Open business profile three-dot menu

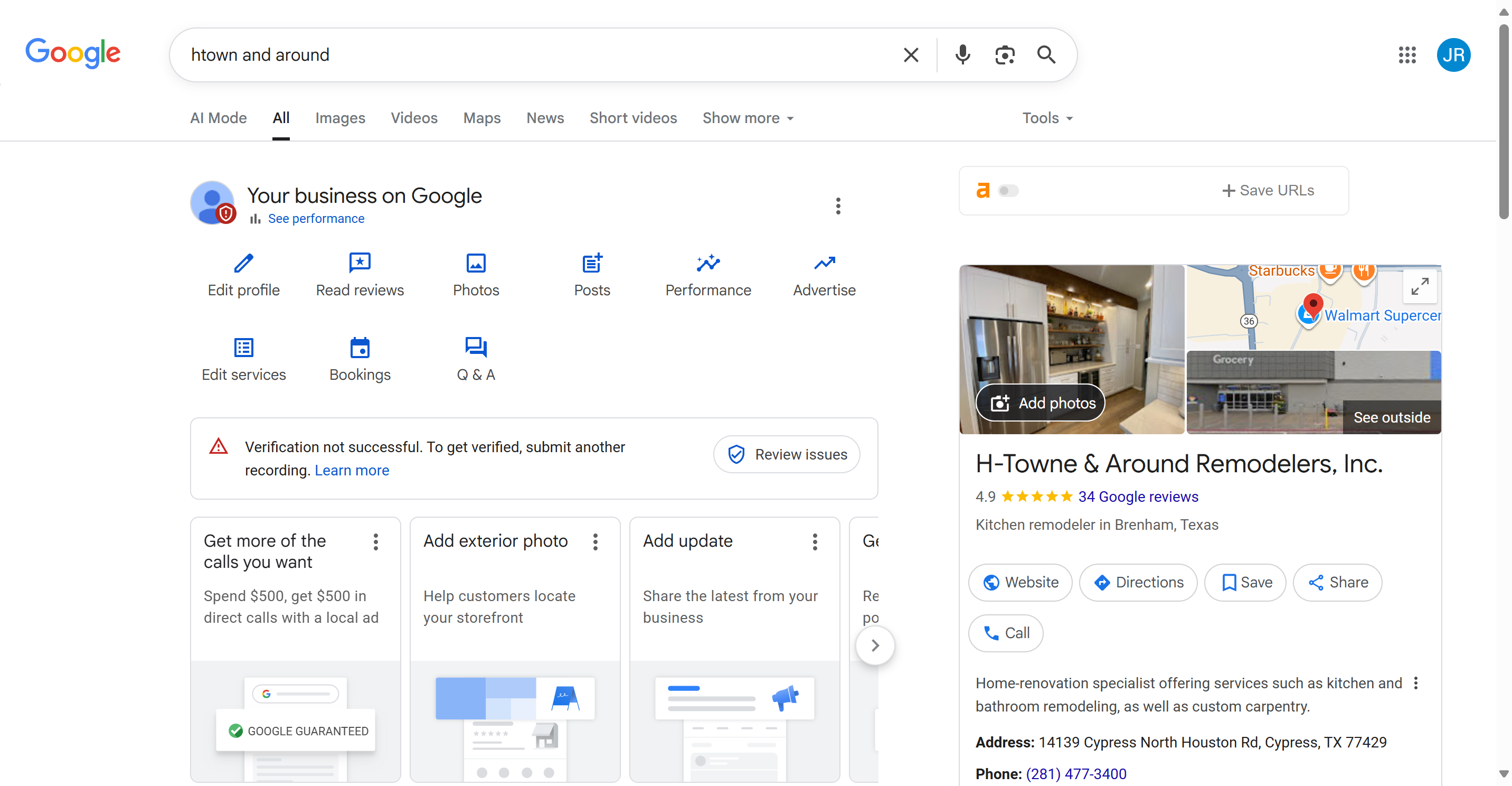point(838,205)
